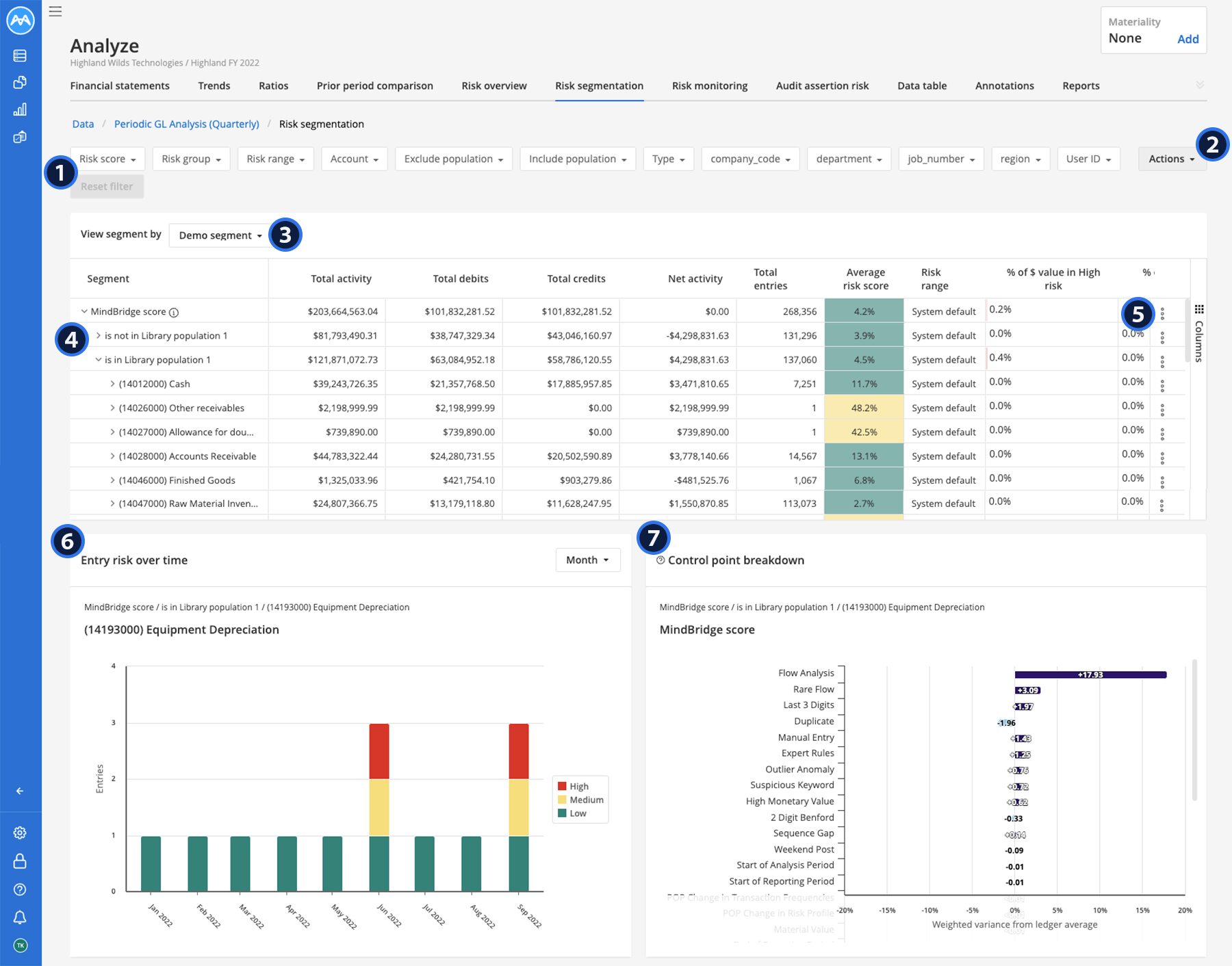
Task: Click the info icon next to MindBridge score
Action: (174, 311)
